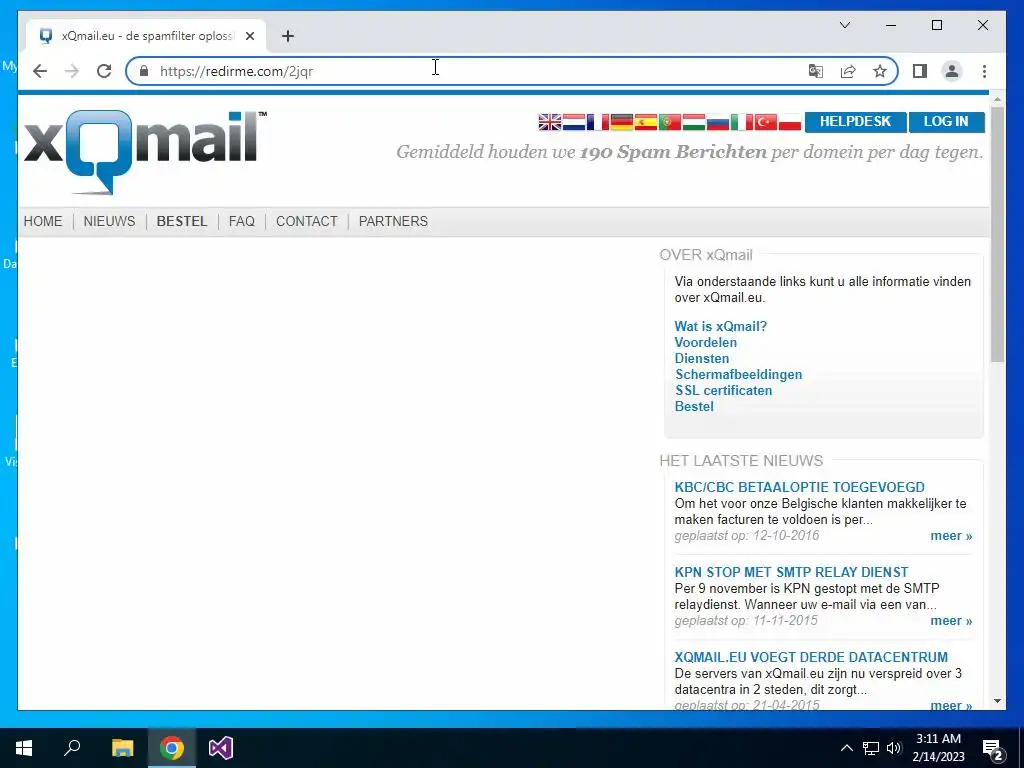Click 'meer »' under KPN news

[951, 620]
